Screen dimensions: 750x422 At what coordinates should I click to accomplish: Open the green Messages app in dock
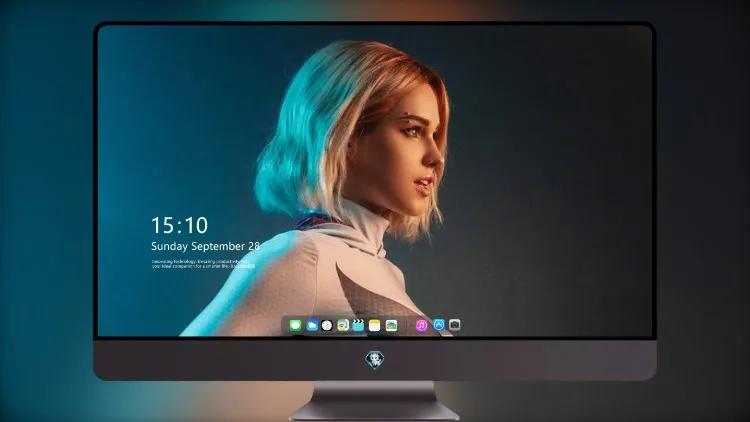tap(295, 325)
